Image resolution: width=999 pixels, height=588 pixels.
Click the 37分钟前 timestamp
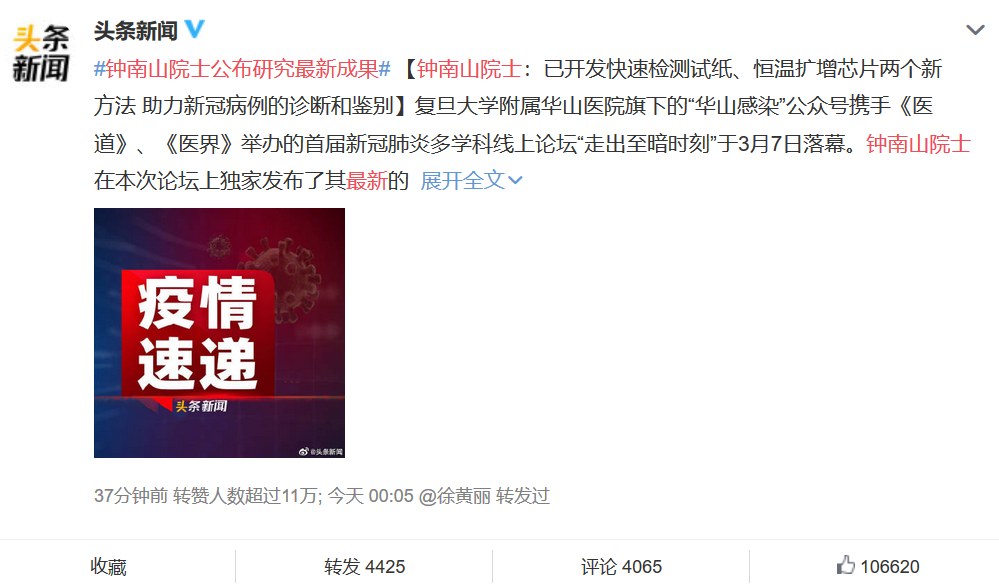pyautogui.click(x=131, y=496)
